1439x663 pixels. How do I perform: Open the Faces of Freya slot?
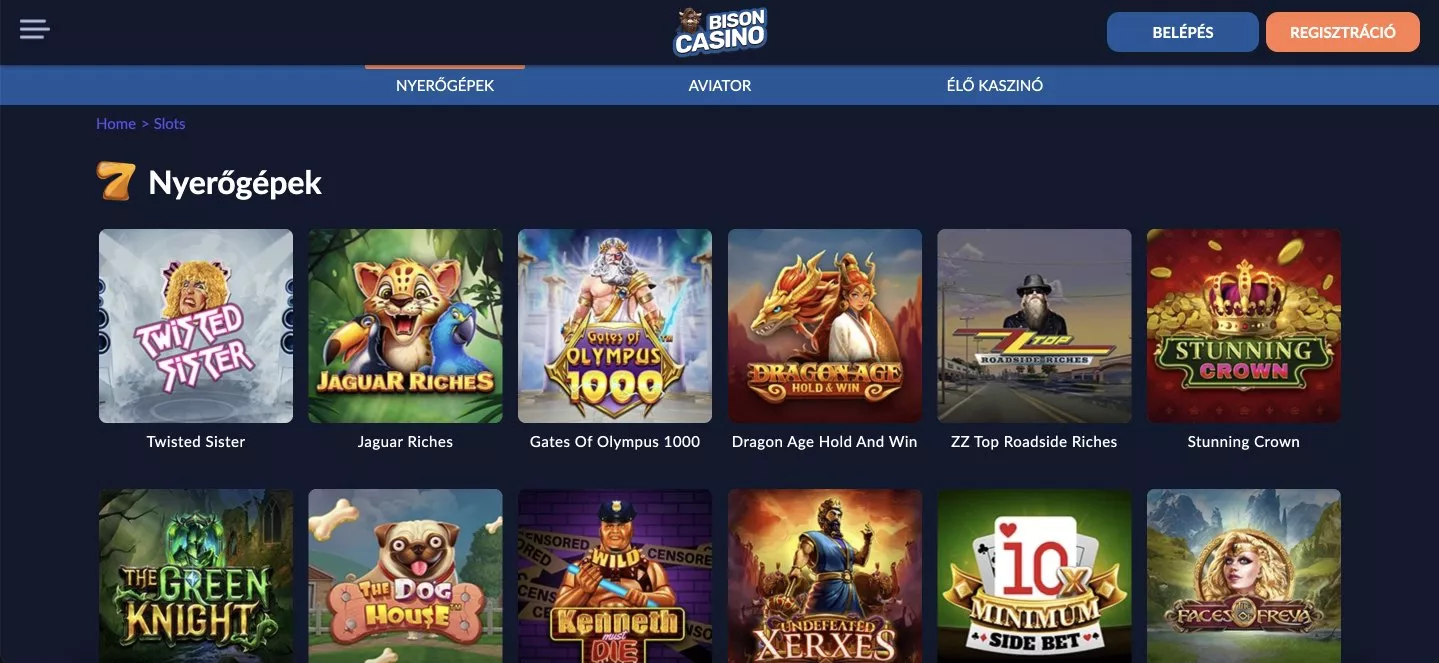1244,576
